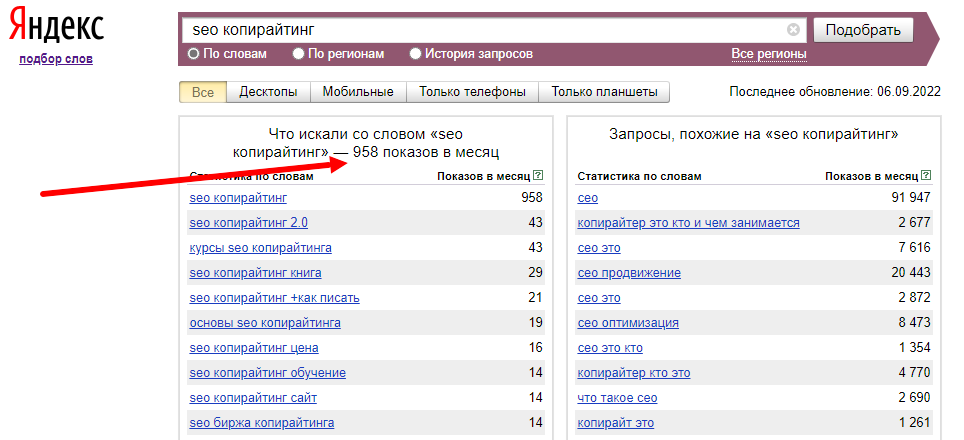Click the Последнее обновление: 06.09.2022 text
This screenshot has width=964, height=440.
click(x=835, y=92)
